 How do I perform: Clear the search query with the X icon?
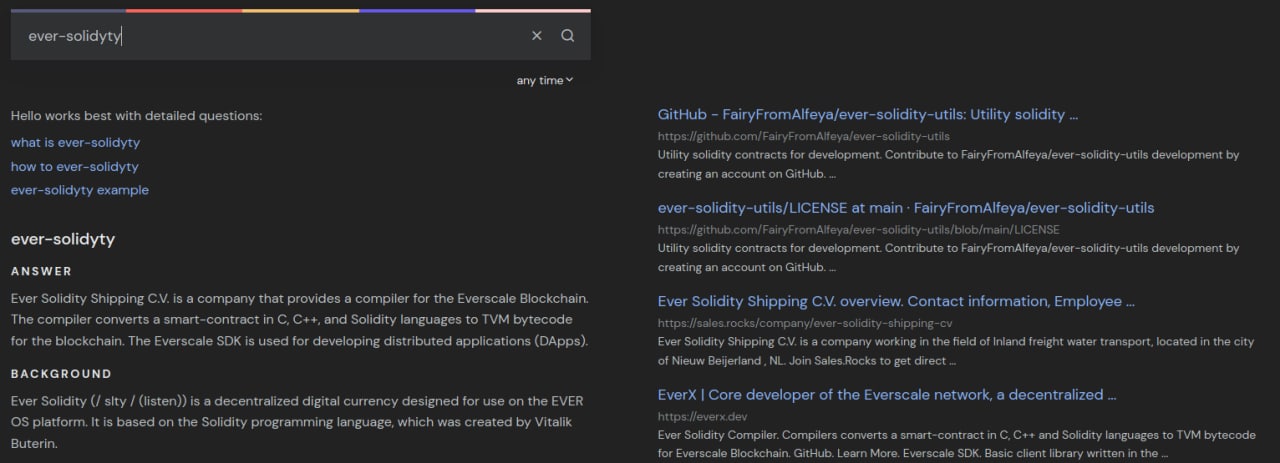pyautogui.click(x=536, y=36)
